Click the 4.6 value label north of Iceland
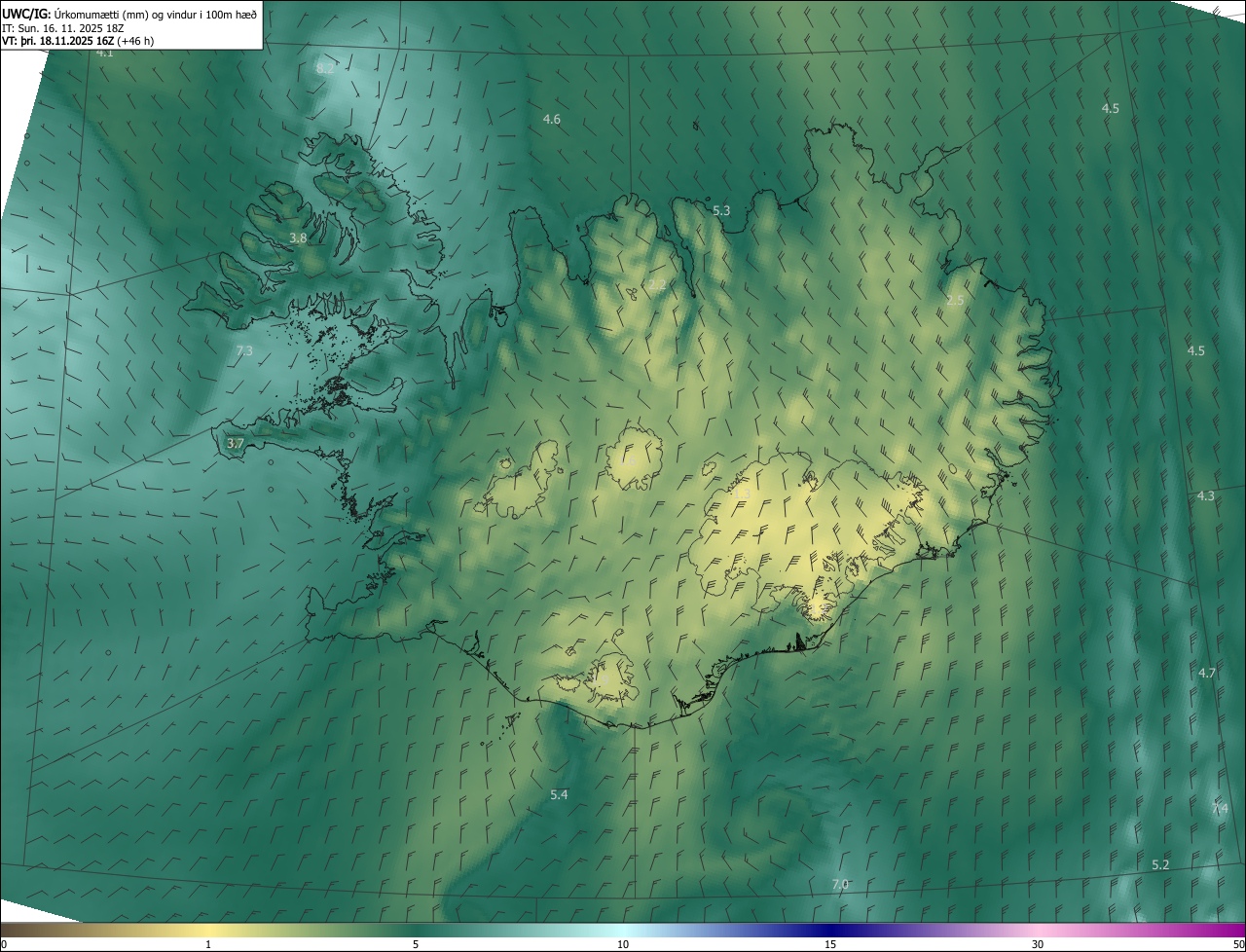Image resolution: width=1246 pixels, height=952 pixels. point(551,120)
